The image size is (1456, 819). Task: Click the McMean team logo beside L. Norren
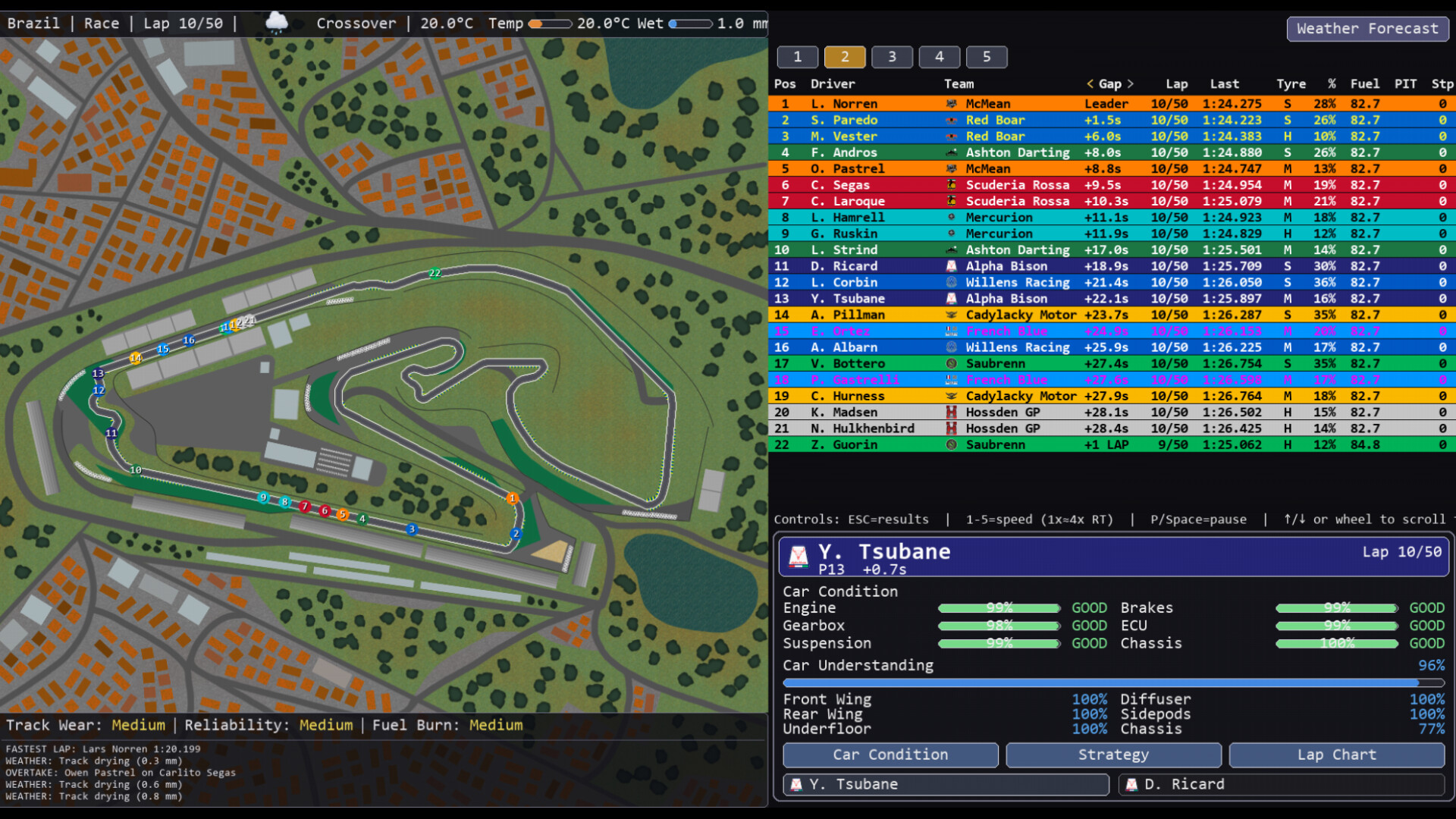tap(952, 104)
